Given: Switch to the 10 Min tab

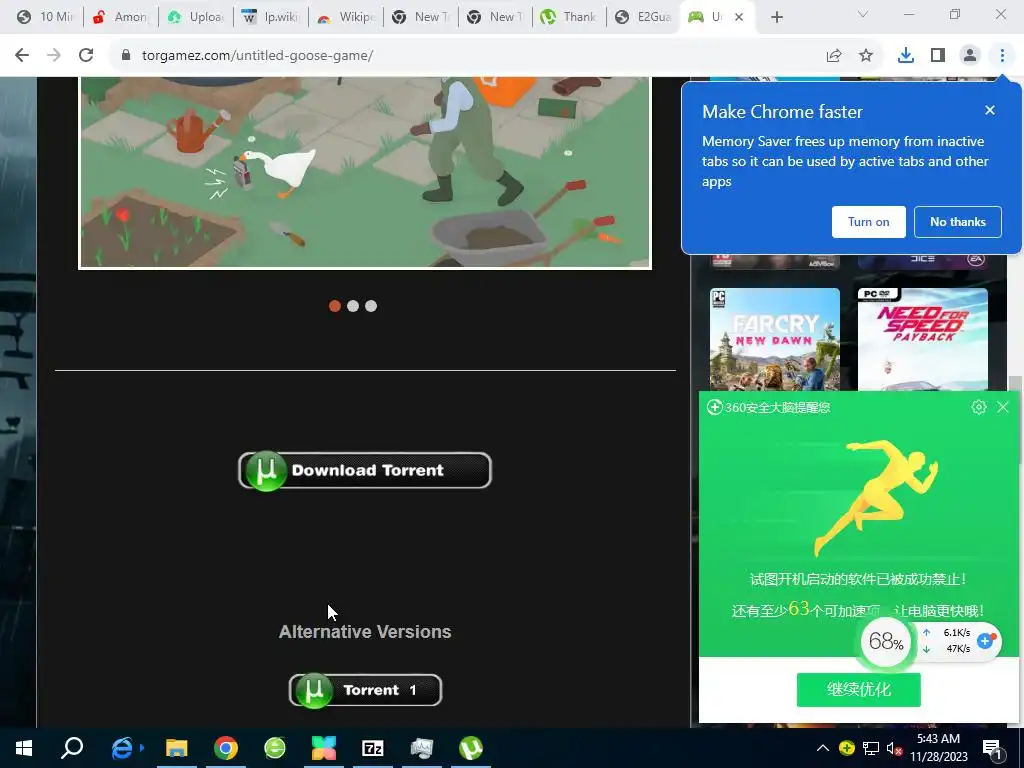Looking at the screenshot, I should coord(45,17).
